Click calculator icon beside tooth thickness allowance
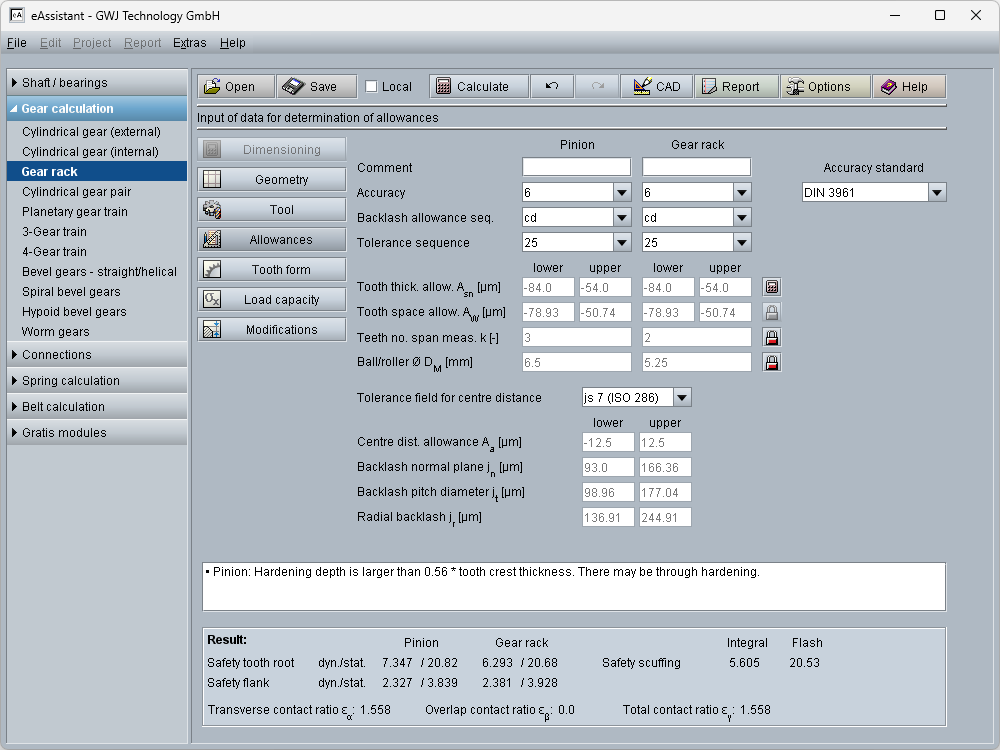The width and height of the screenshot is (1000, 750). pos(771,287)
